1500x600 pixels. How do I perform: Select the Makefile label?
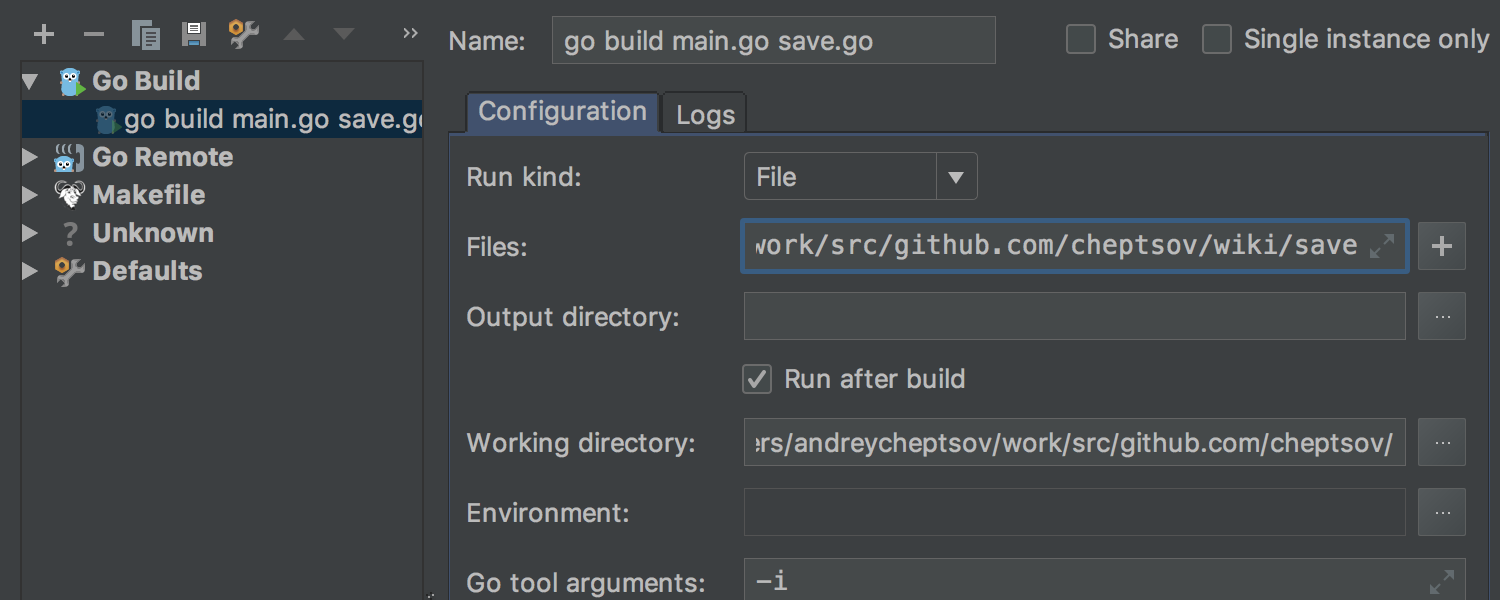149,195
